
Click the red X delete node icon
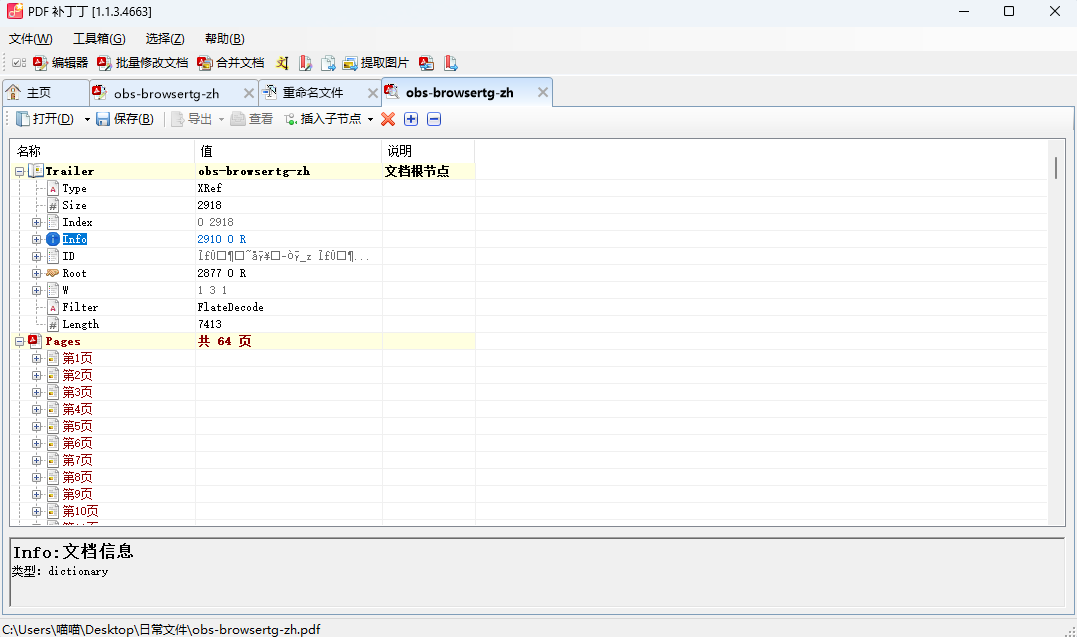point(388,119)
